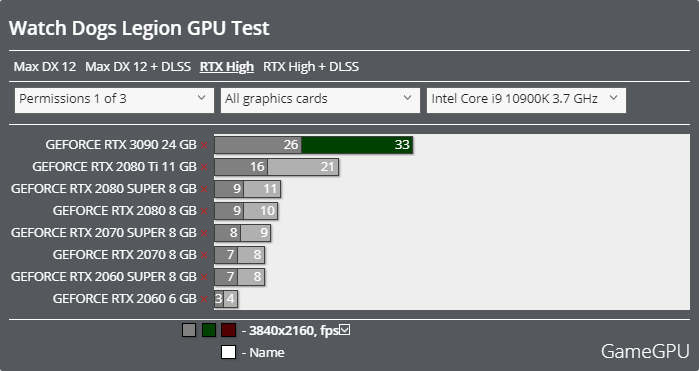This screenshot has width=699, height=371.
Task: Remove the GEFORCE RTX 2060 6 GB row
Action: [x=204, y=299]
